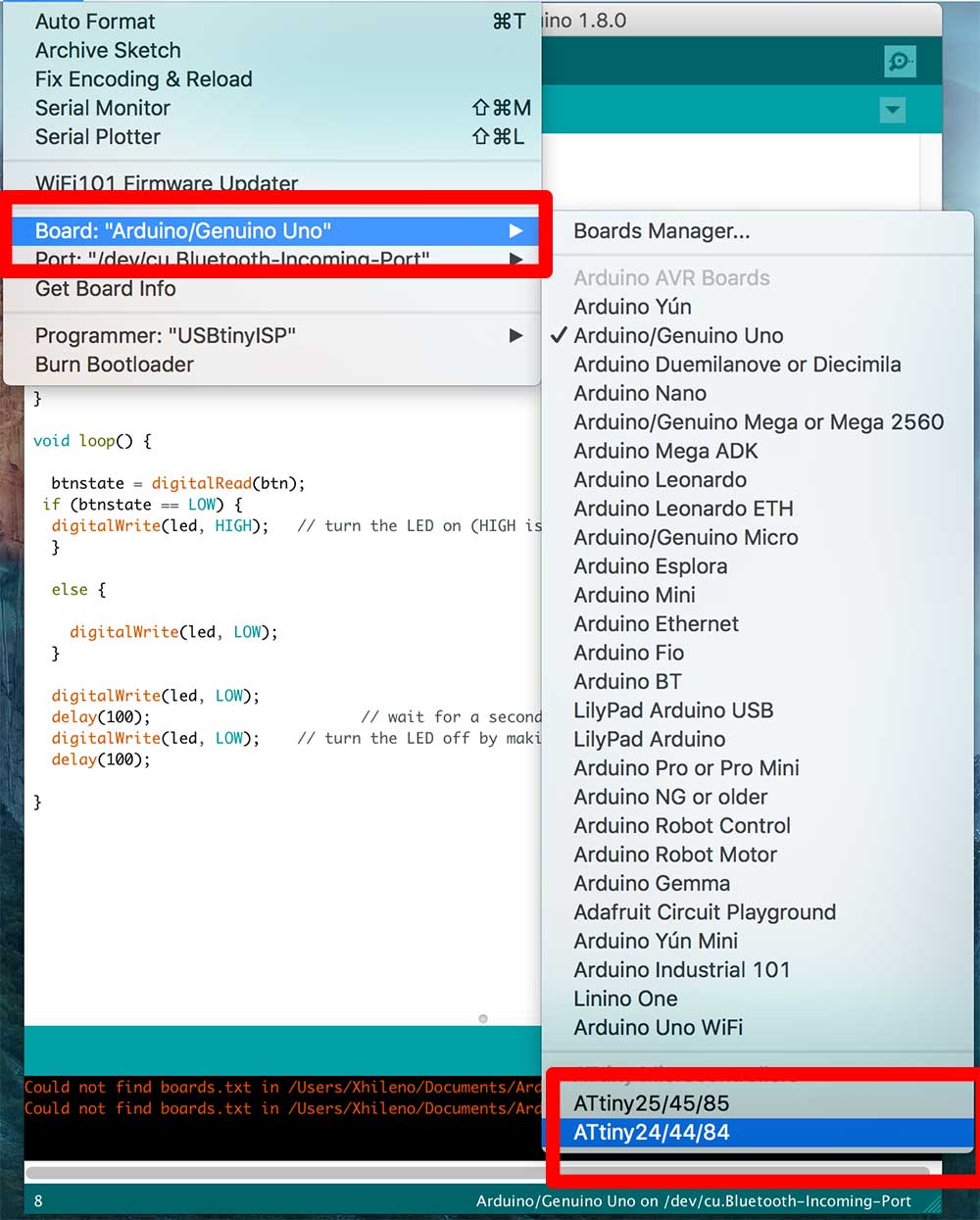The width and height of the screenshot is (980, 1220).
Task: Open the Board: Arduino/Genuino Uno submenu
Action: tap(272, 231)
